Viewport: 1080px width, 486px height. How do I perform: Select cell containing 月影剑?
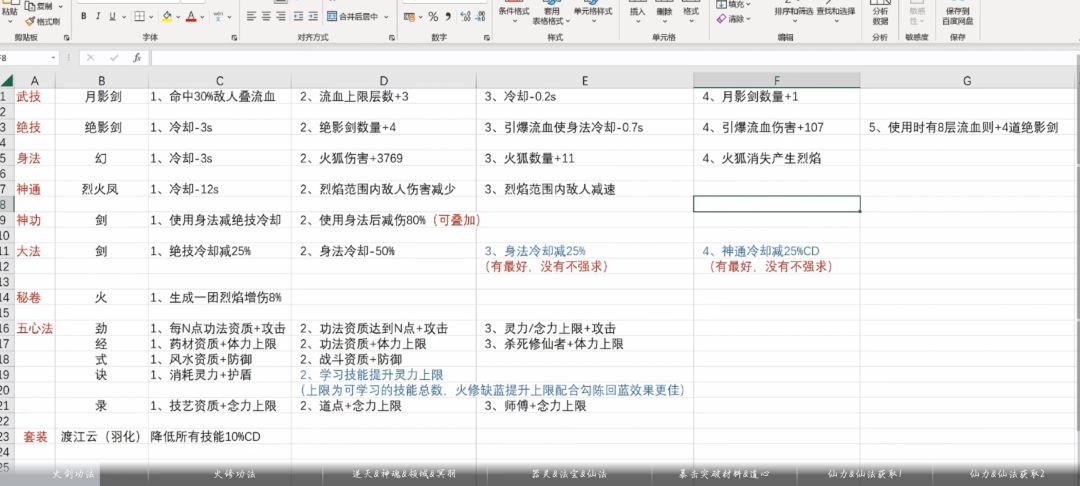[102, 97]
